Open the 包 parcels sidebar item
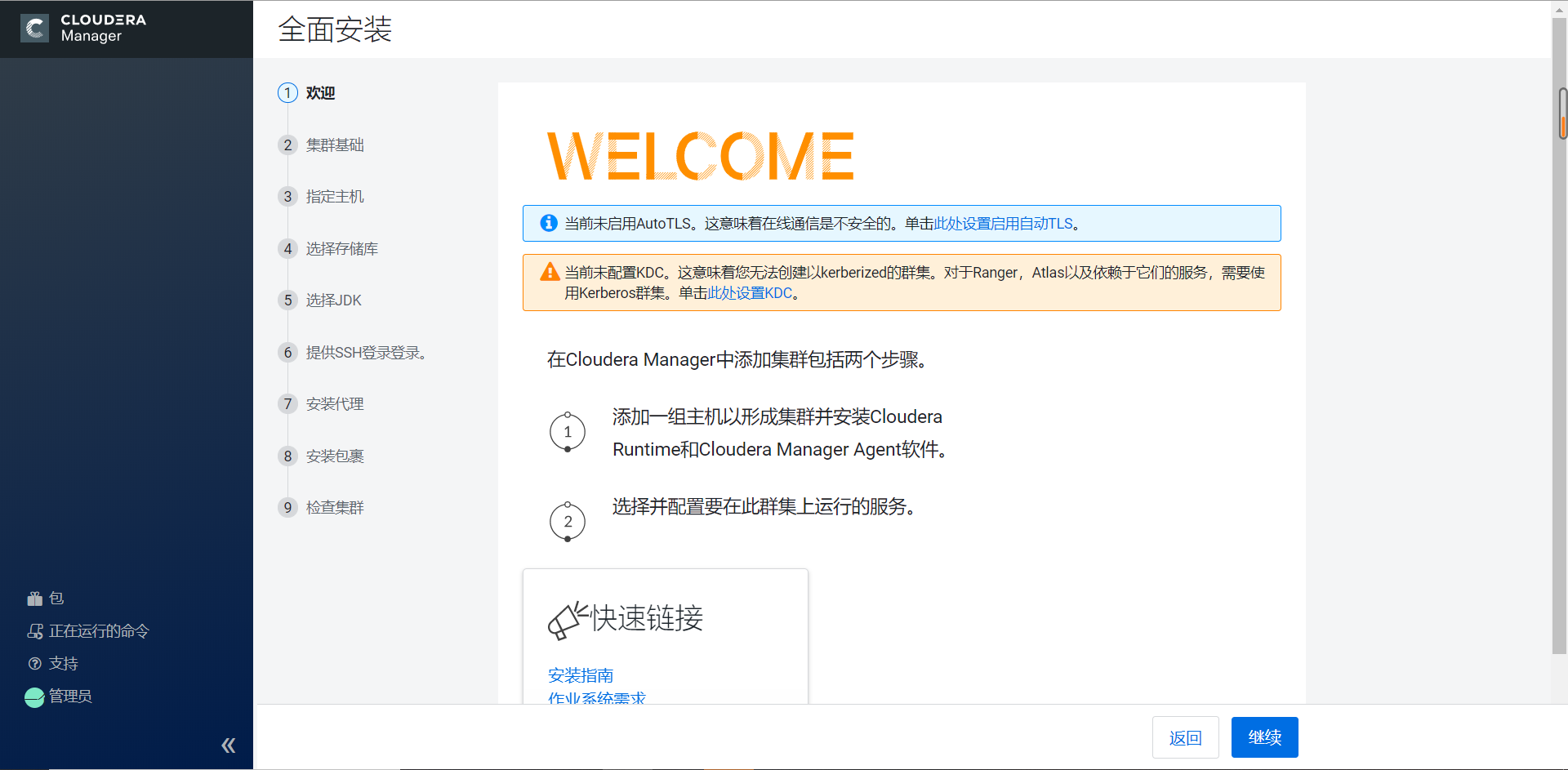This screenshot has width=1568, height=770. coord(45,599)
